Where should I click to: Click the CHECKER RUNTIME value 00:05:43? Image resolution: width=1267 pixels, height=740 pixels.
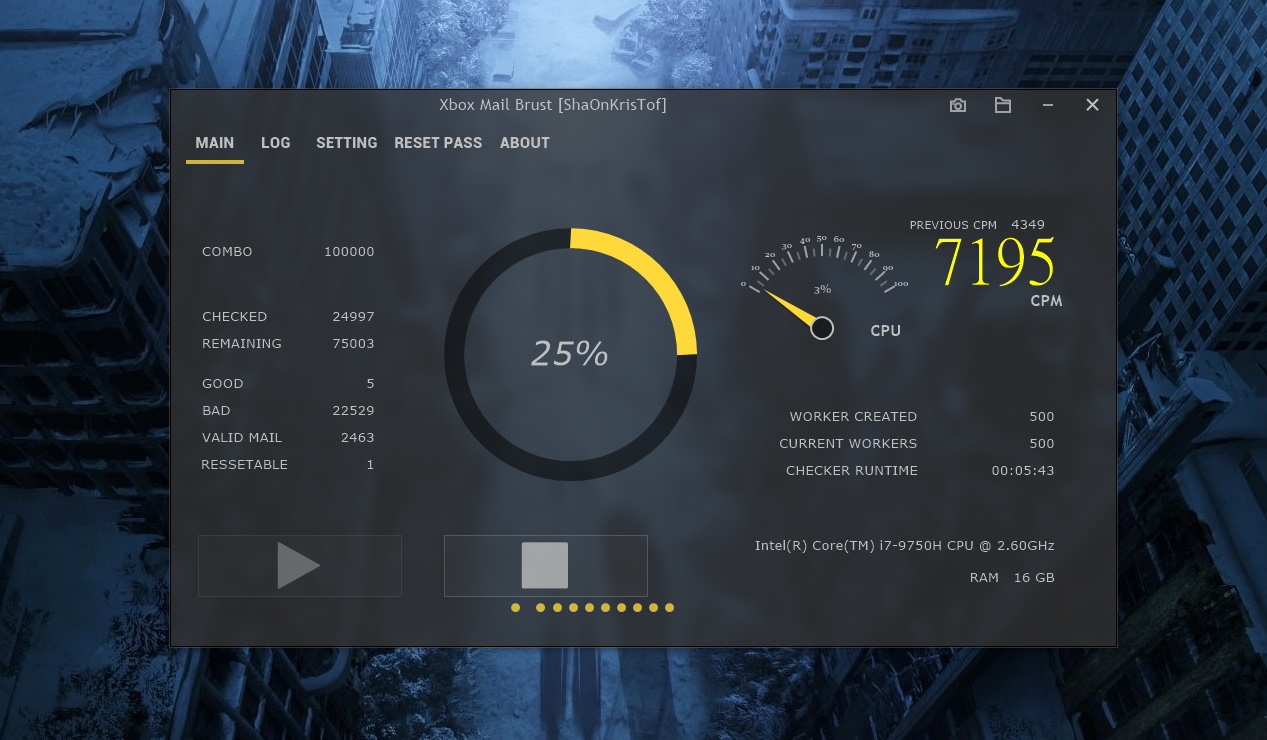[x=1022, y=471]
